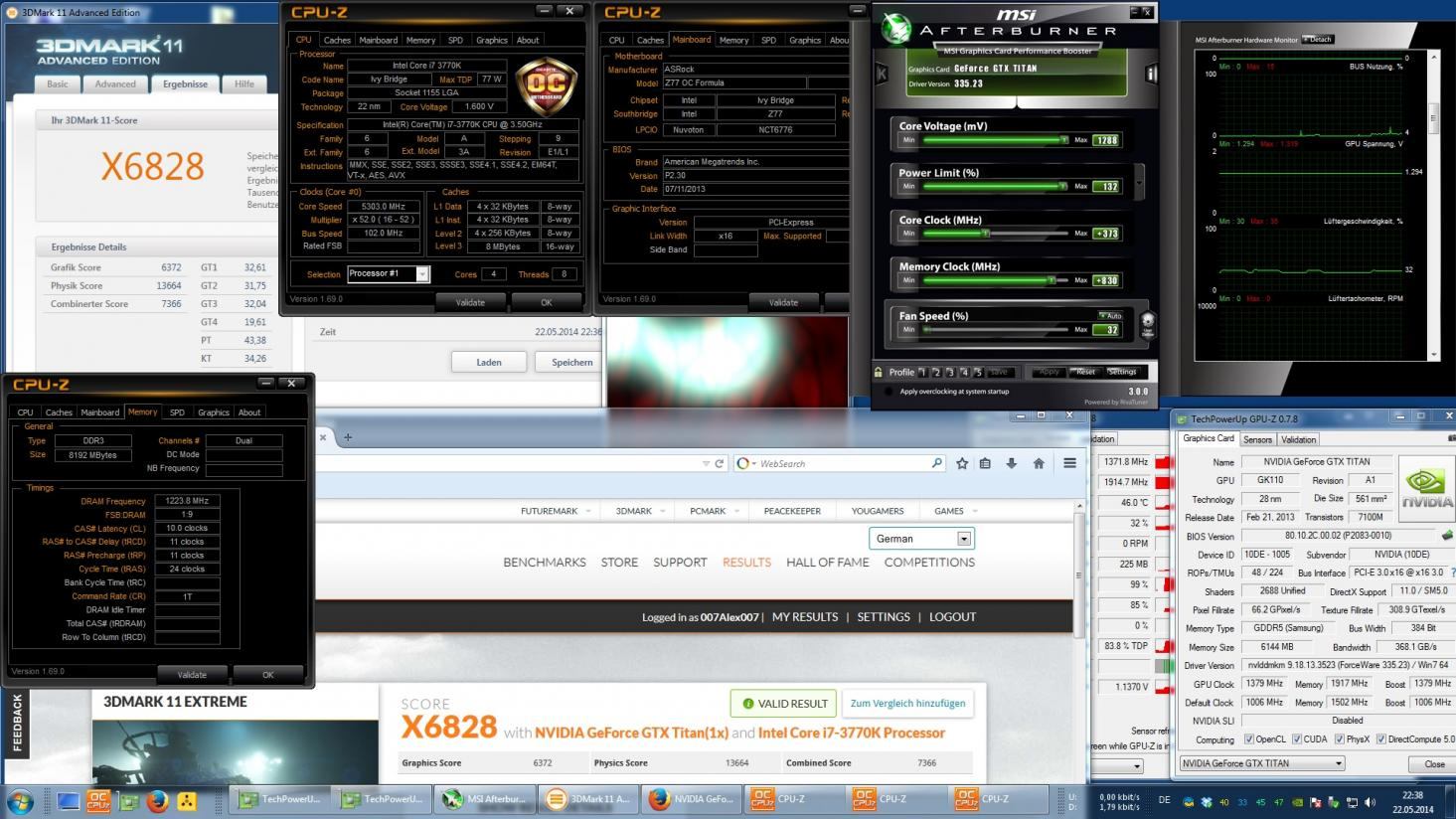
Task: Open the Validation tab in GPU-Z
Action: 1298,439
